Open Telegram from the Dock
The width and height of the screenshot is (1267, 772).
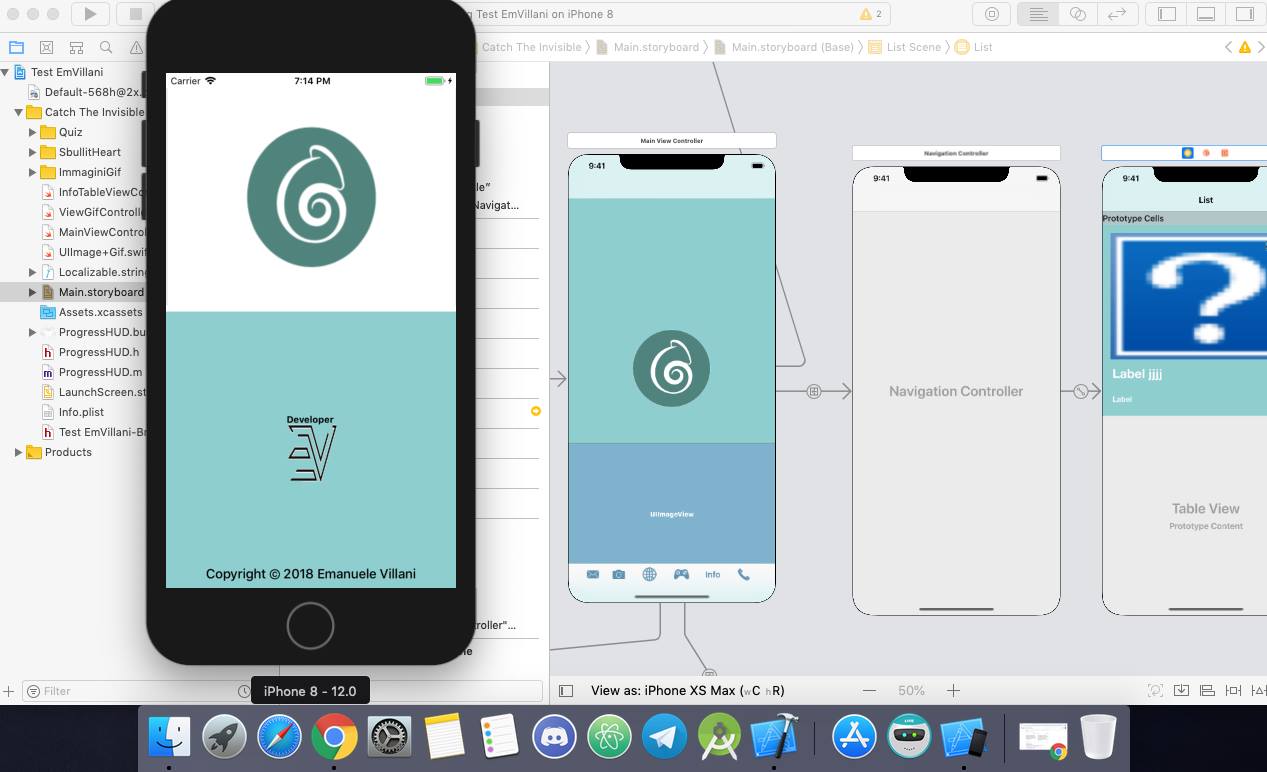664,738
